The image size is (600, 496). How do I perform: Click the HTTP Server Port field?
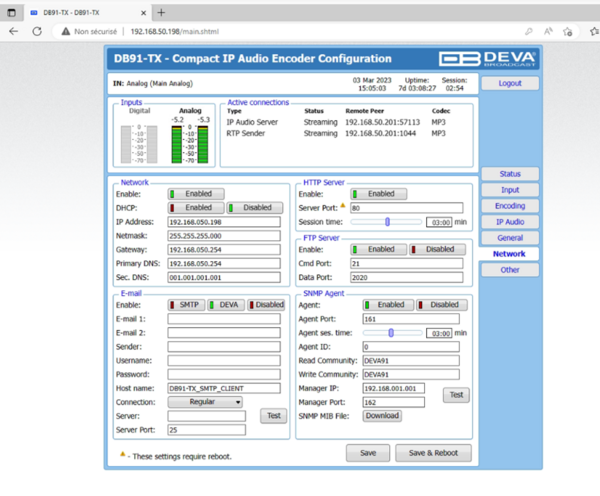click(x=407, y=208)
